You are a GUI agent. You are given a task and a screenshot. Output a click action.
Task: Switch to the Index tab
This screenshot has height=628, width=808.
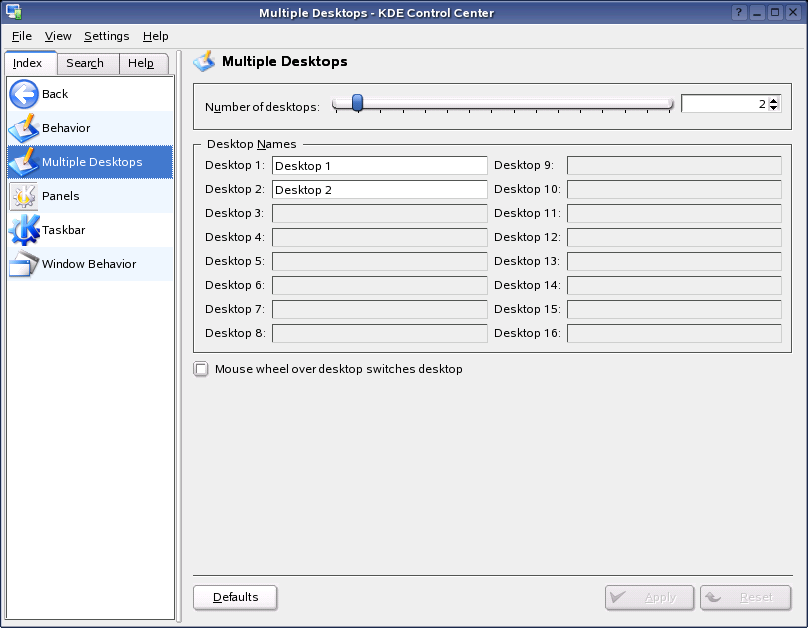(30, 63)
